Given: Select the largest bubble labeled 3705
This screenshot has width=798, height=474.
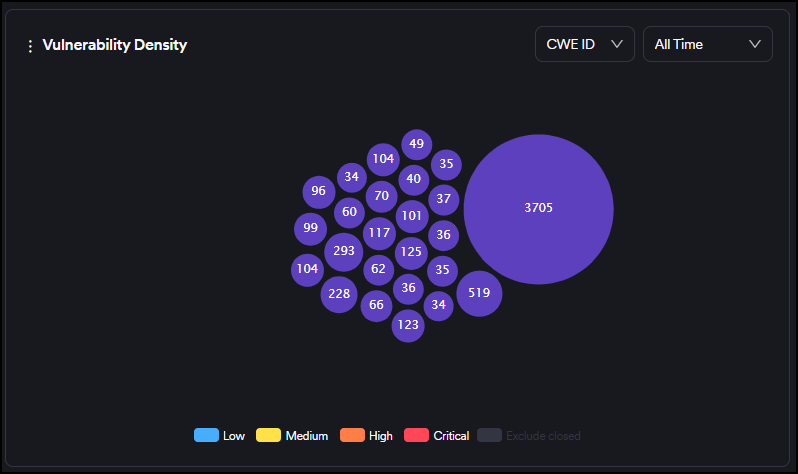Looking at the screenshot, I should click(538, 208).
